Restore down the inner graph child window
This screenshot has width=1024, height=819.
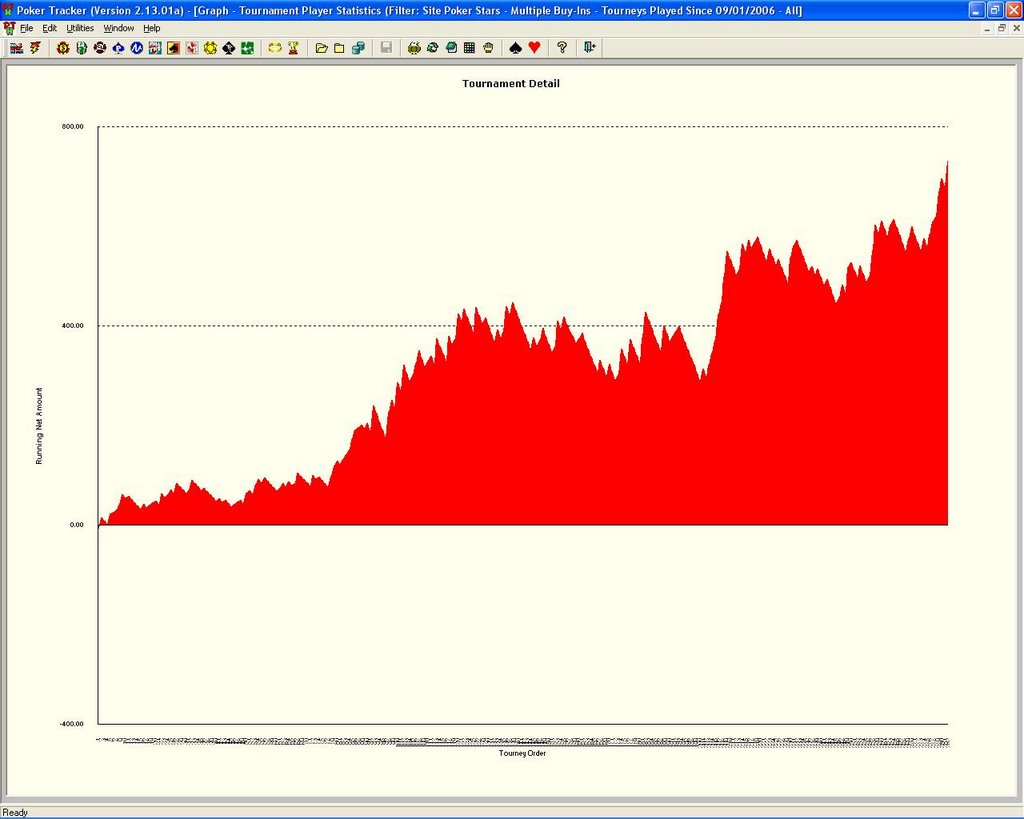1002,29
